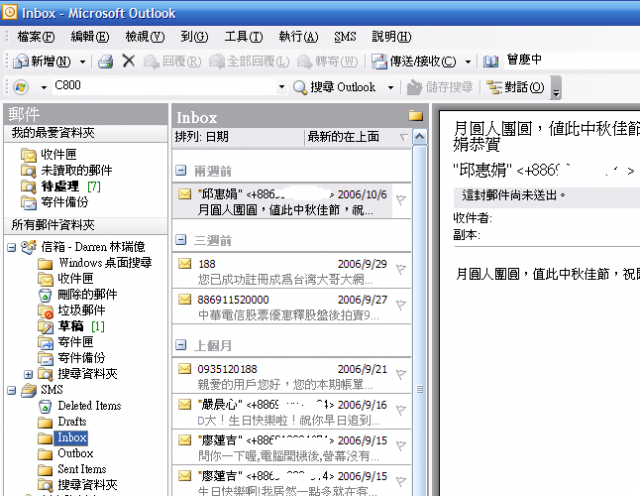Open 搜尋 Outlook dropdown arrow
This screenshot has height=496, width=640.
391,87
